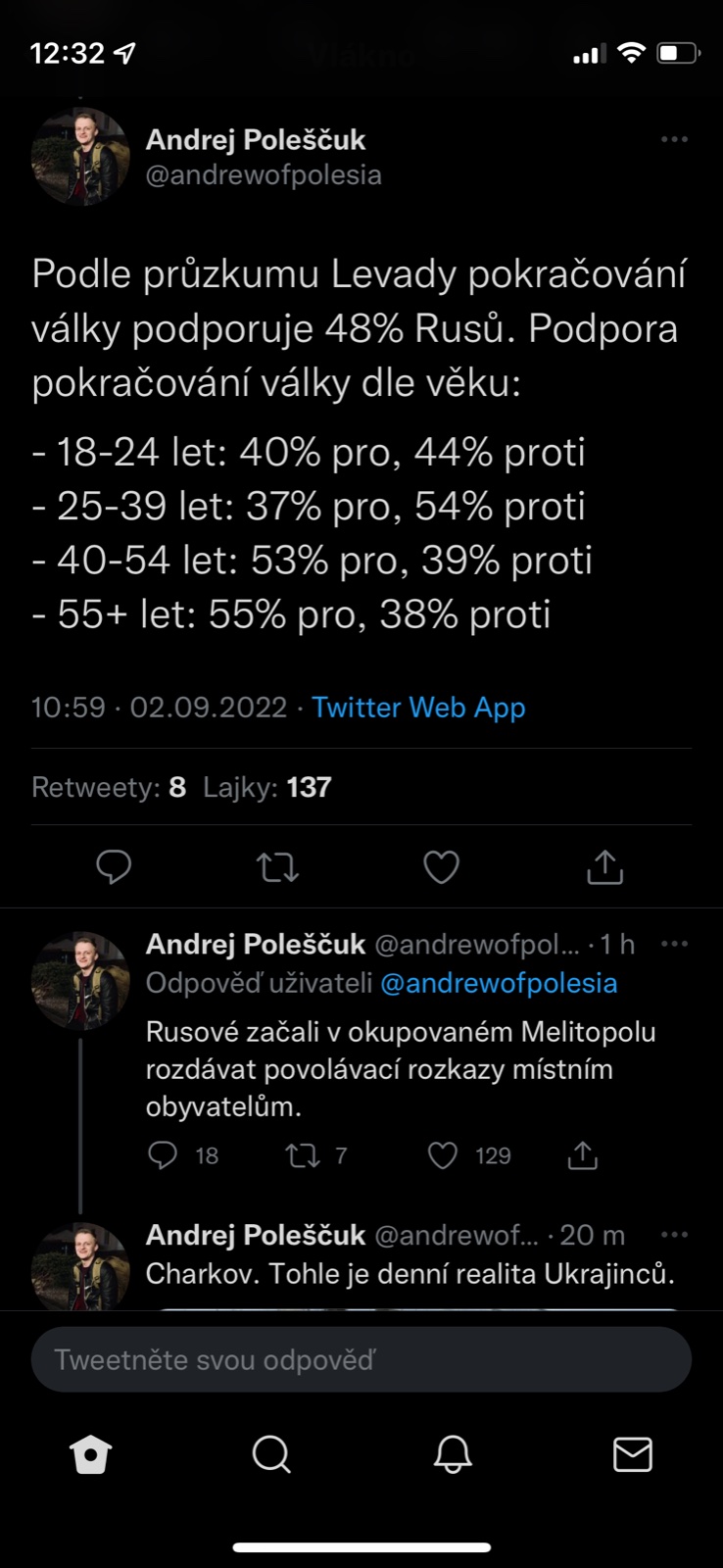Open Notifications bell tab
The width and height of the screenshot is (723, 1568).
(x=453, y=1455)
